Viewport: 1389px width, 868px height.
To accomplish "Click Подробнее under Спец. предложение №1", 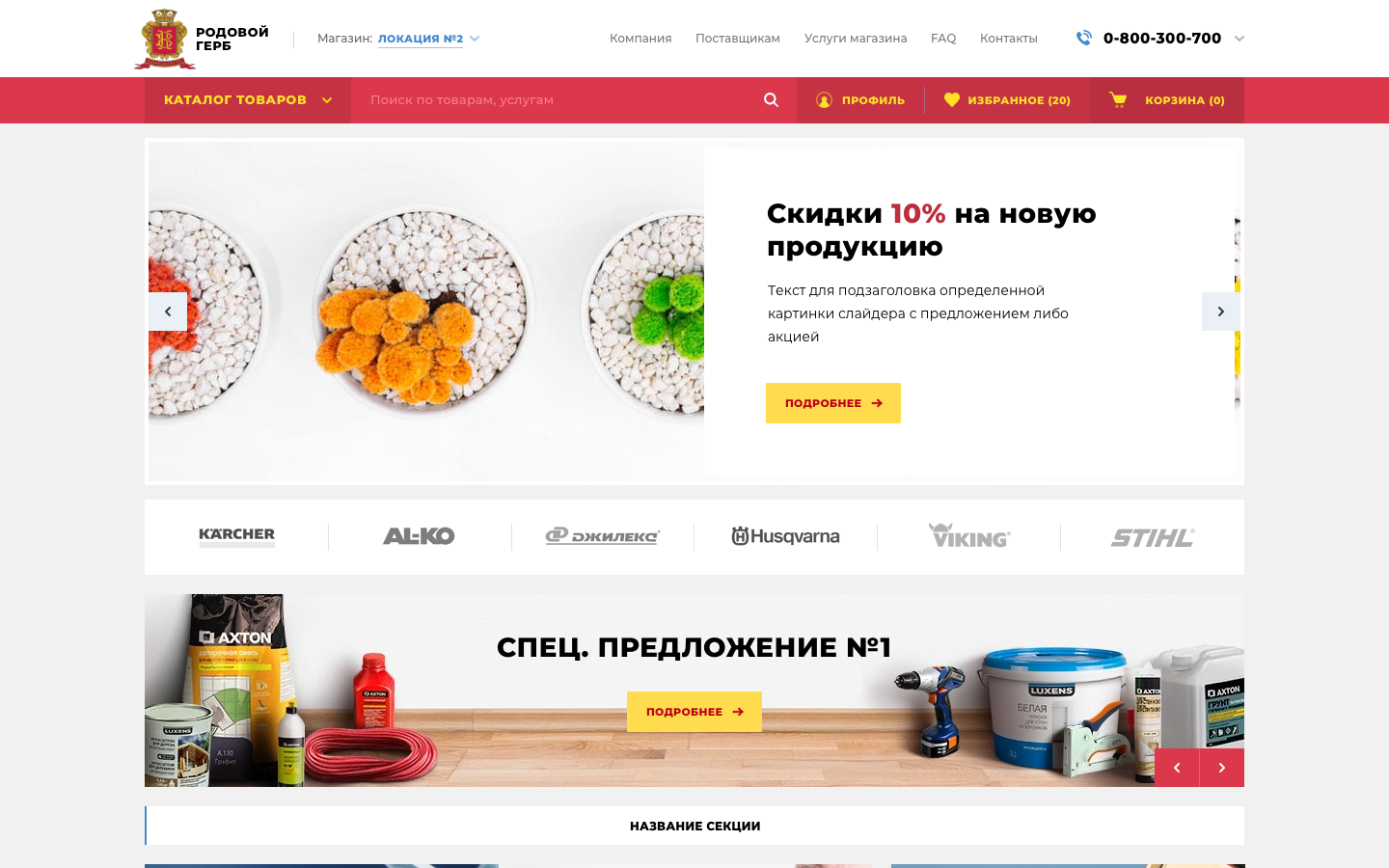I will (694, 712).
